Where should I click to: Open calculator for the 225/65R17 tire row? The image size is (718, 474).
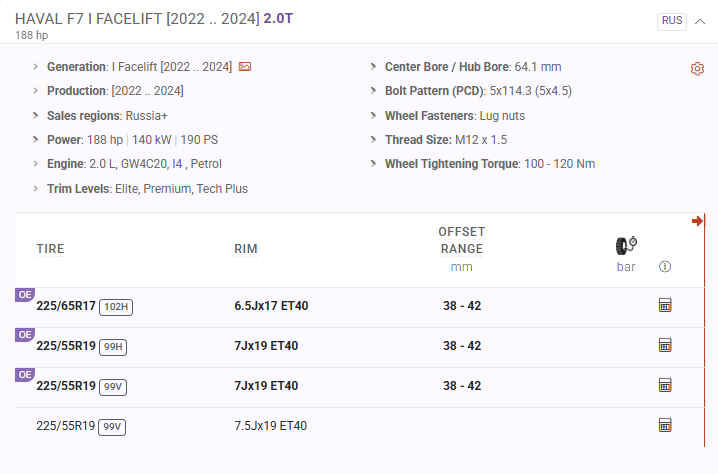click(665, 305)
